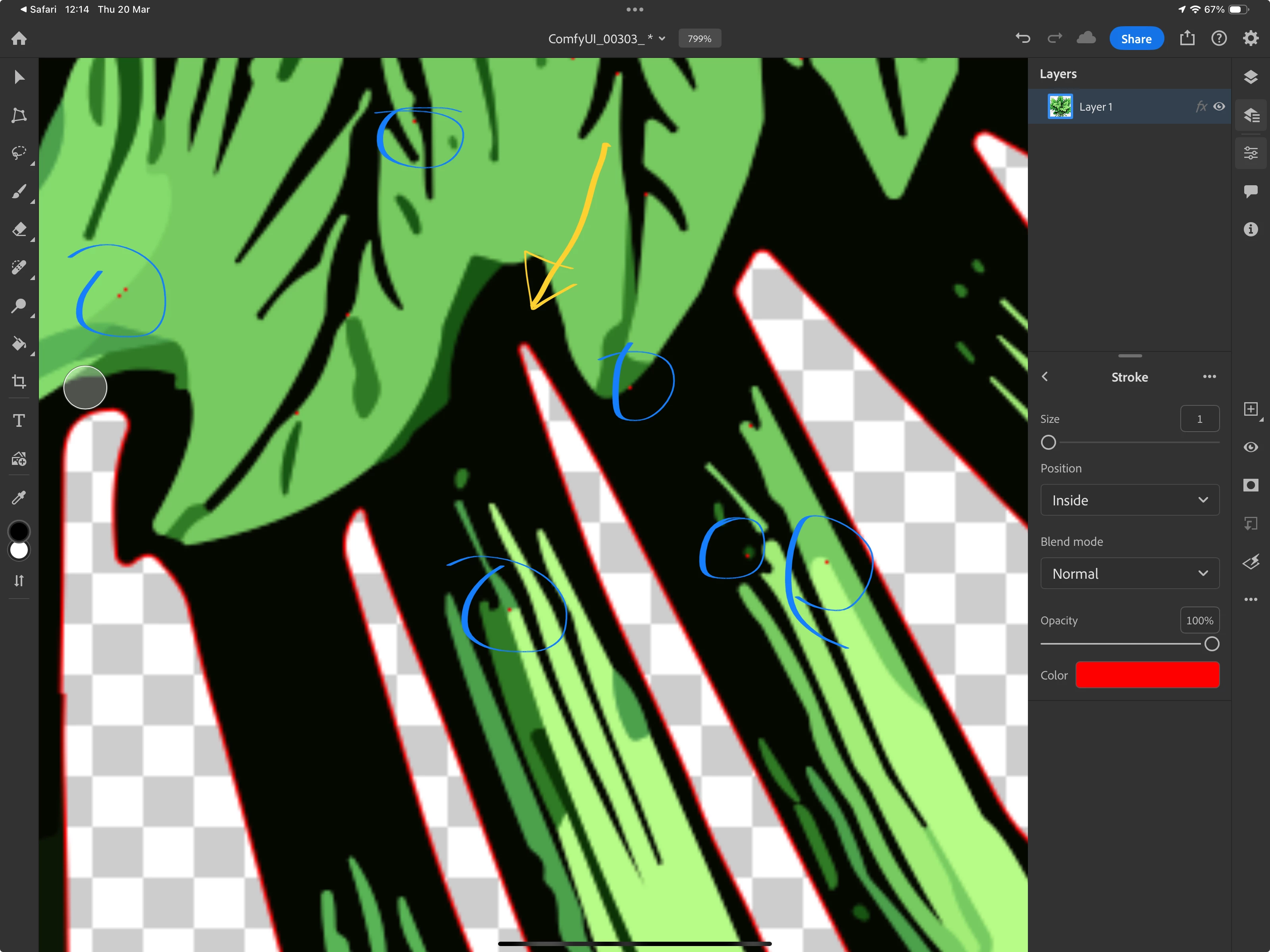Open the Stroke panel more options

pyautogui.click(x=1209, y=377)
